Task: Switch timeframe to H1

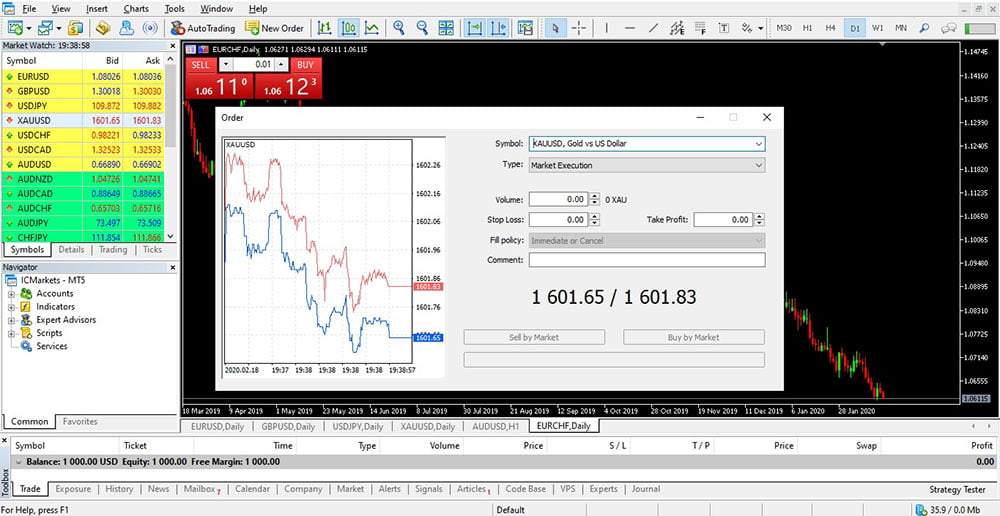Action: [x=807, y=28]
